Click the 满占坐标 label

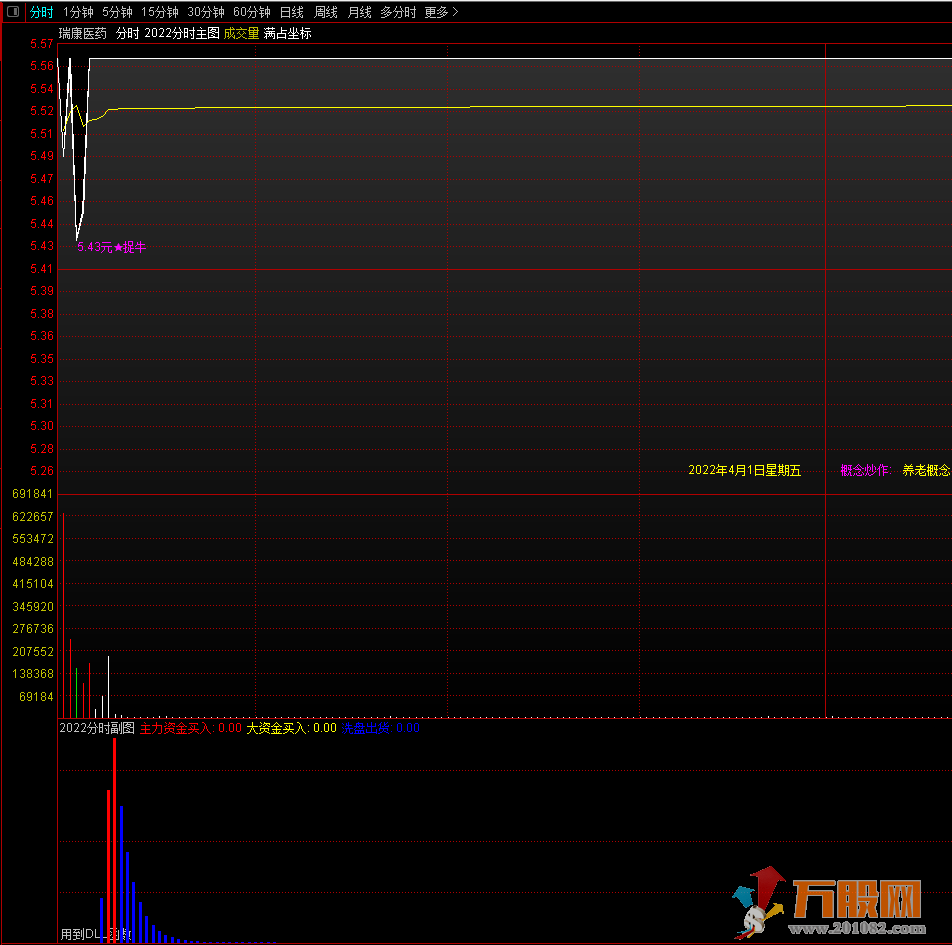point(287,33)
